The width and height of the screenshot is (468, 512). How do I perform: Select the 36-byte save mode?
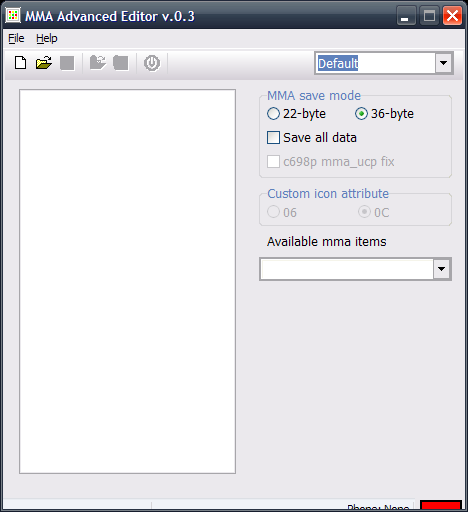click(x=361, y=114)
